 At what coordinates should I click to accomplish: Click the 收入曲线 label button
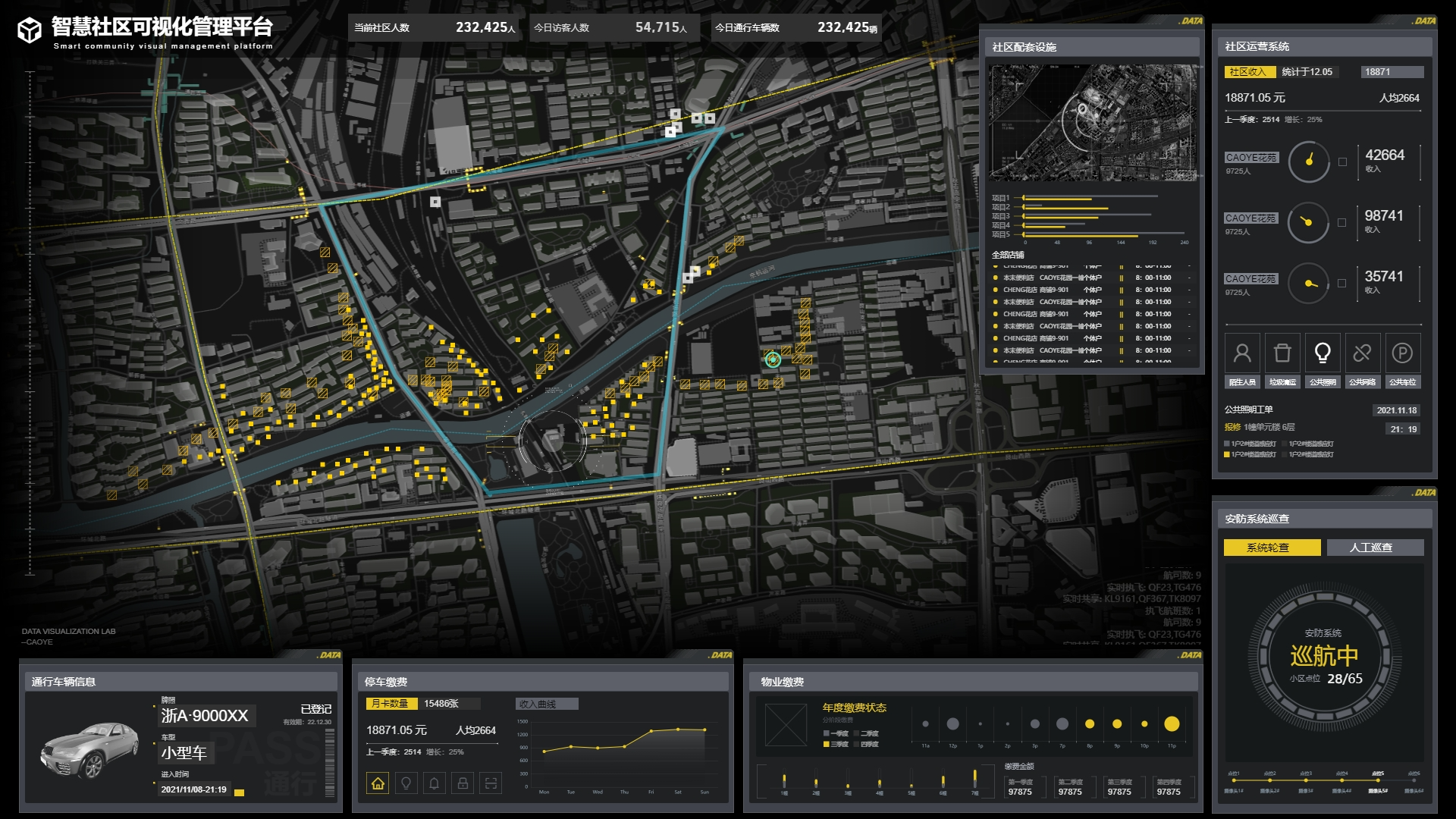tap(546, 704)
